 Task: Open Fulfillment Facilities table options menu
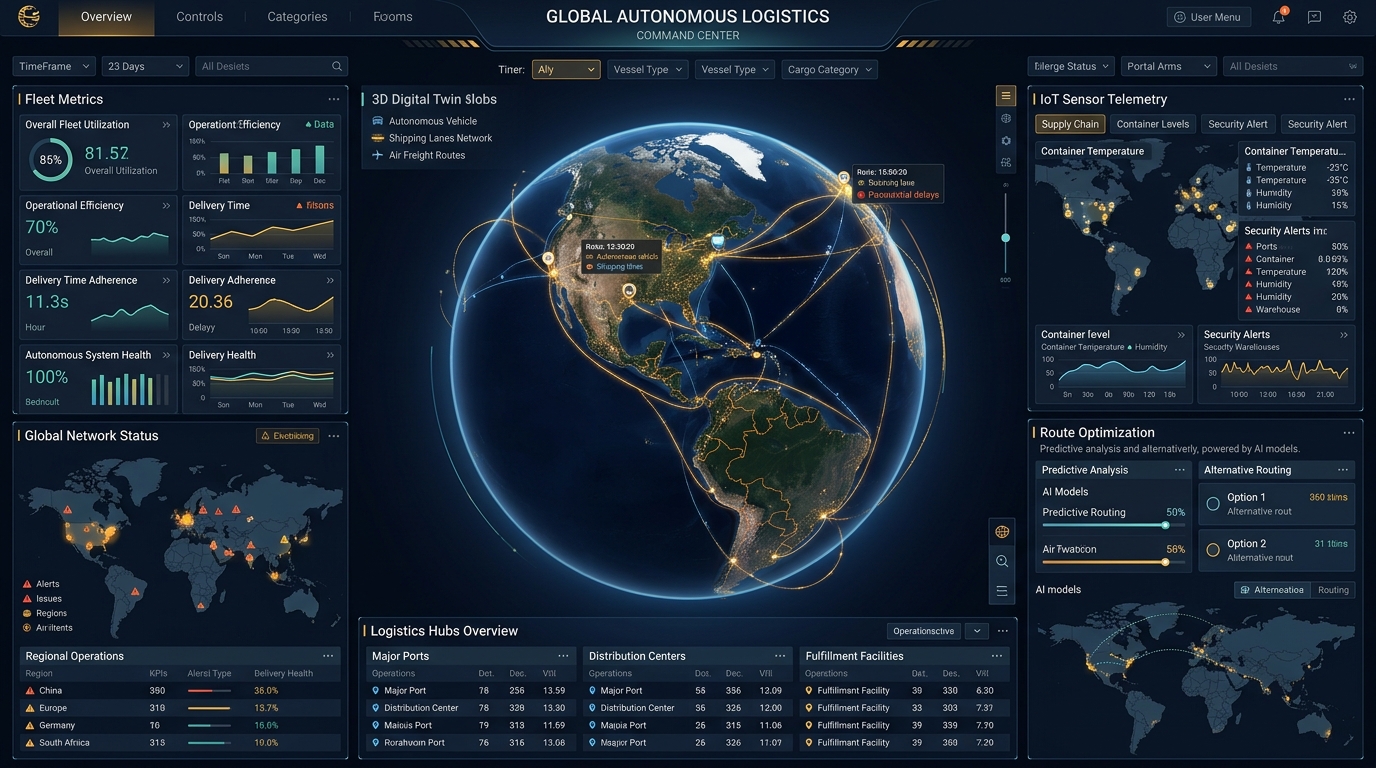point(997,656)
